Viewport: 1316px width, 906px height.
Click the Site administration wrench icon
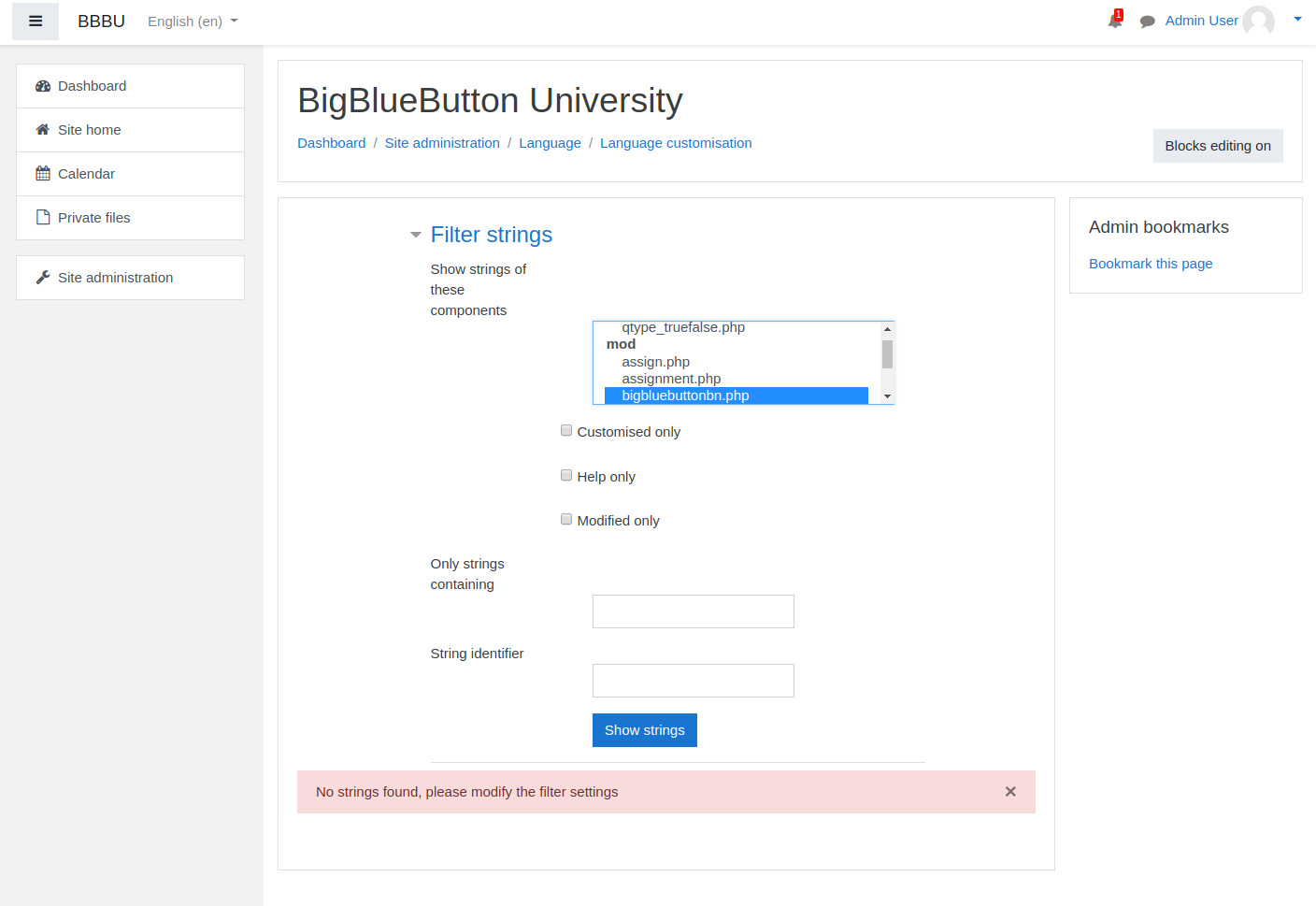(43, 278)
